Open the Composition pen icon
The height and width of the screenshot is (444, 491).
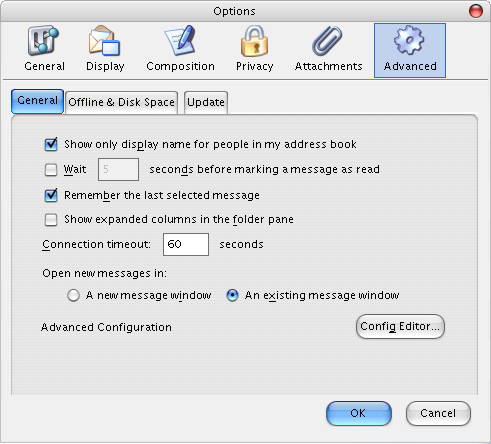[180, 41]
